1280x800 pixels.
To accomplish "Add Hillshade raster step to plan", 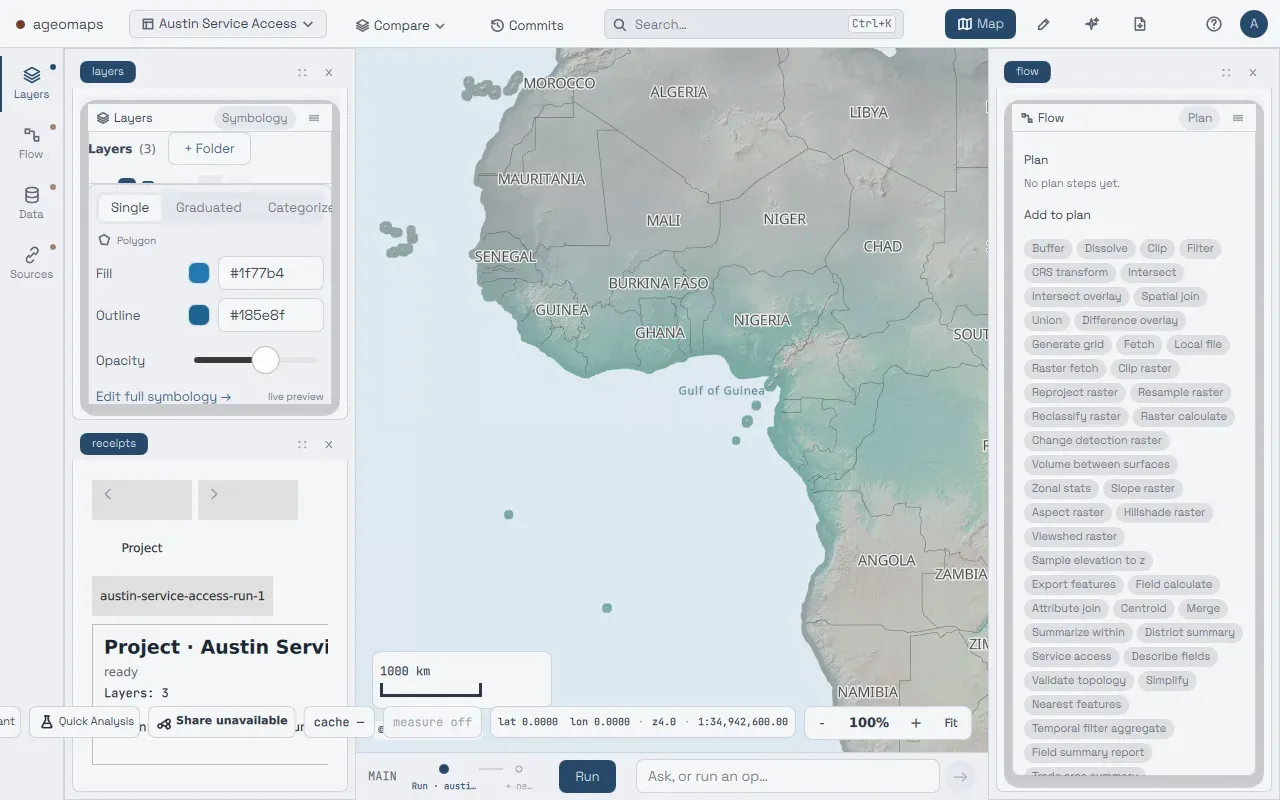I will pos(1165,513).
